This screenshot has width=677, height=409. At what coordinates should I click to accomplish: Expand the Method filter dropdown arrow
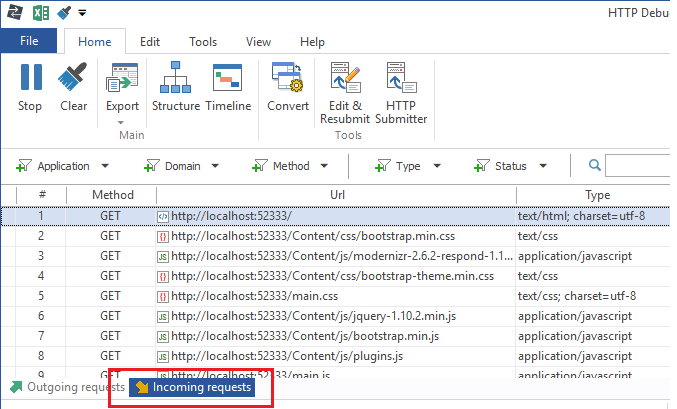[324, 166]
